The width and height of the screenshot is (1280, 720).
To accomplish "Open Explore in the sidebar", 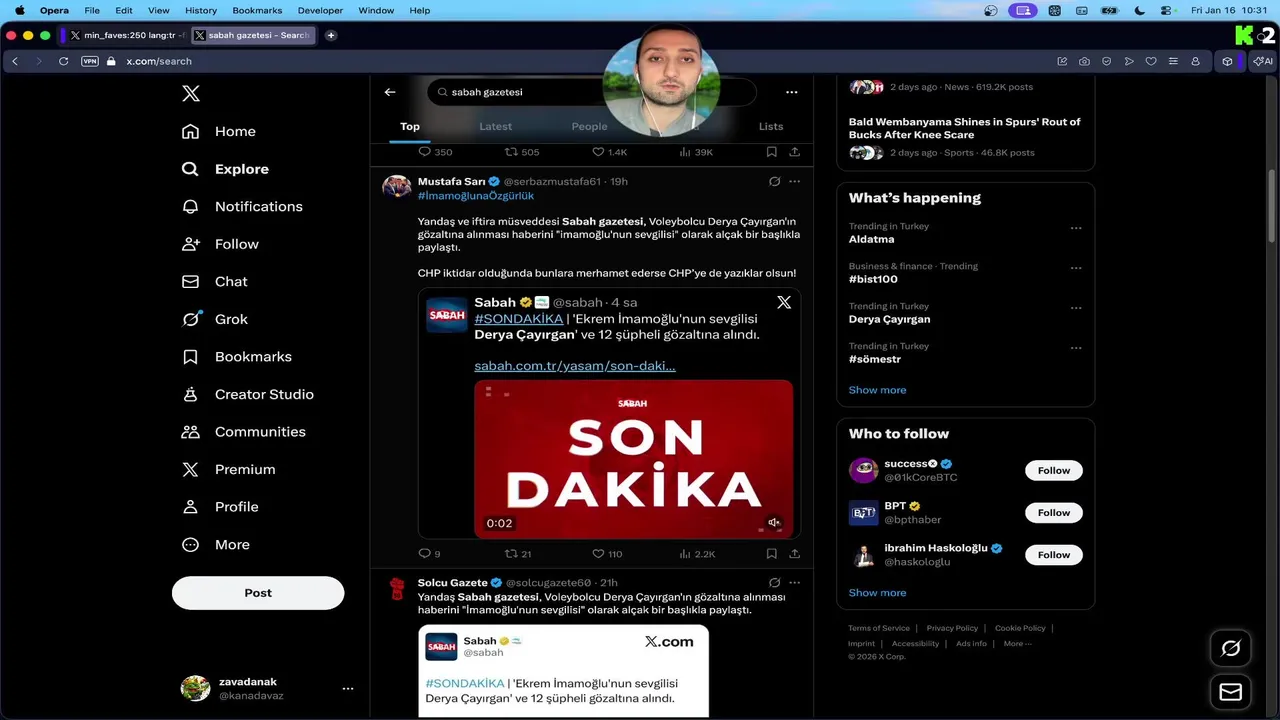I will [226, 169].
